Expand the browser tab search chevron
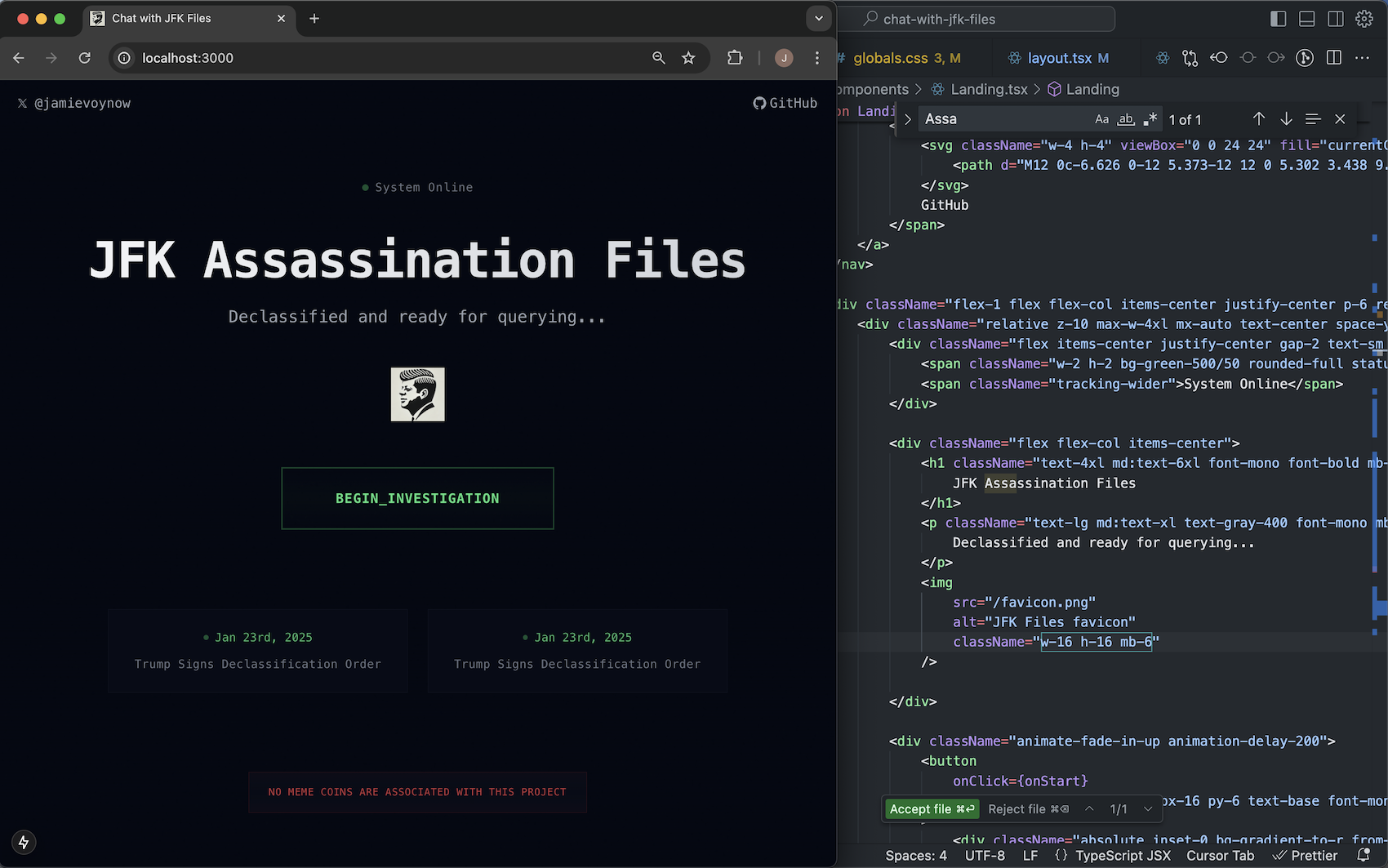The image size is (1388, 868). click(819, 18)
